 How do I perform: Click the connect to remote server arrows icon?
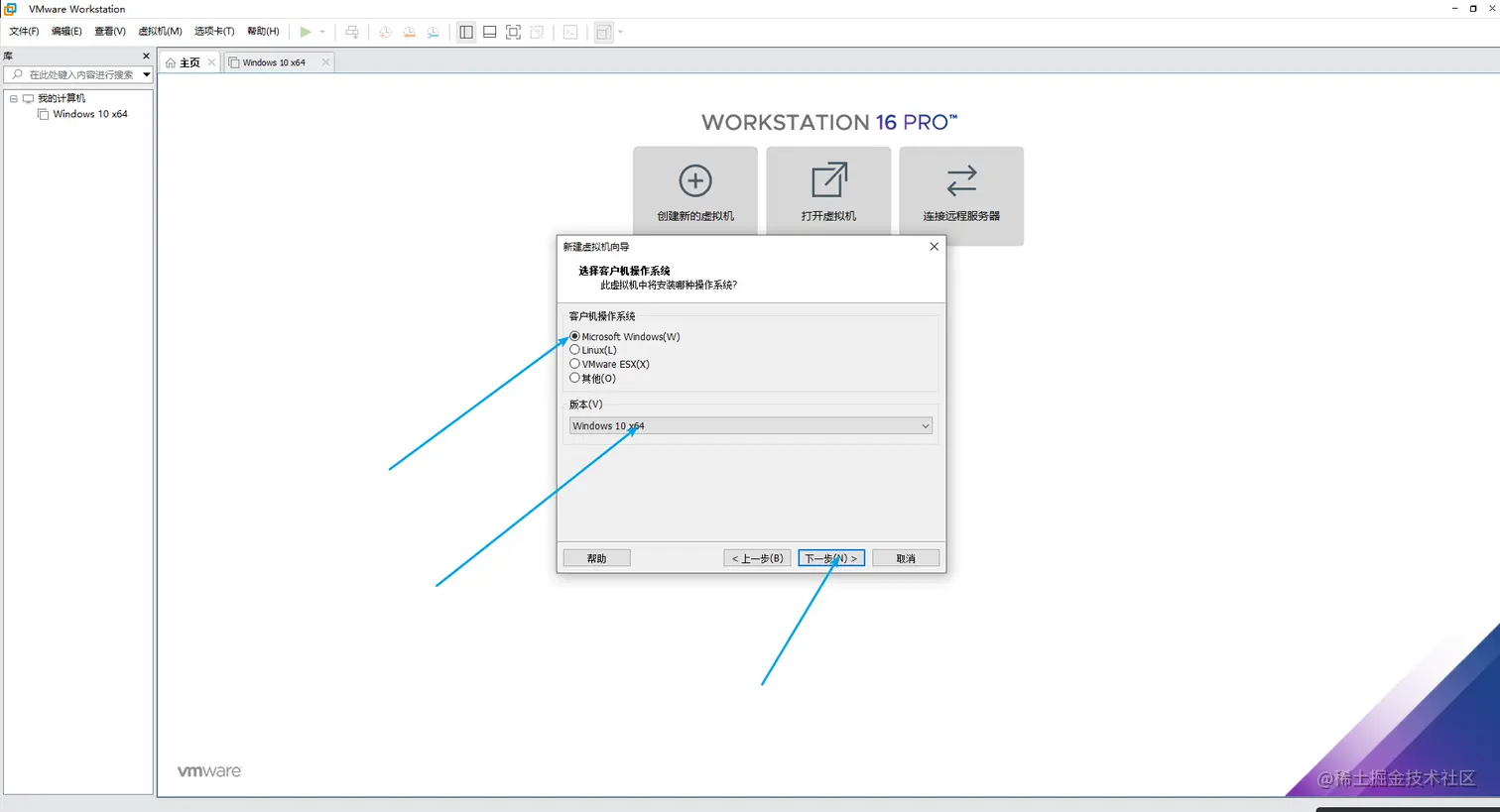(961, 180)
